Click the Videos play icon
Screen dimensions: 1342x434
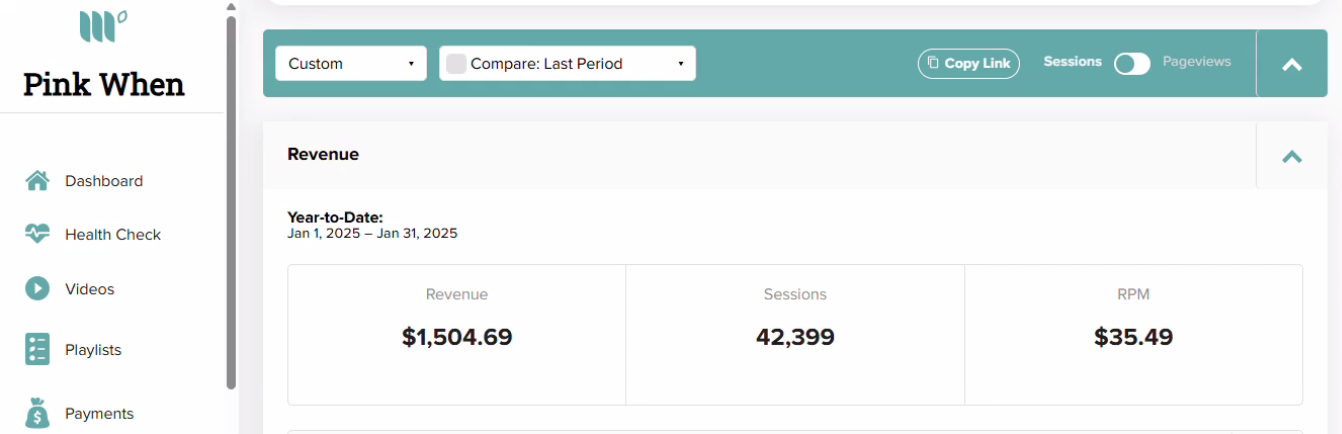(37, 288)
